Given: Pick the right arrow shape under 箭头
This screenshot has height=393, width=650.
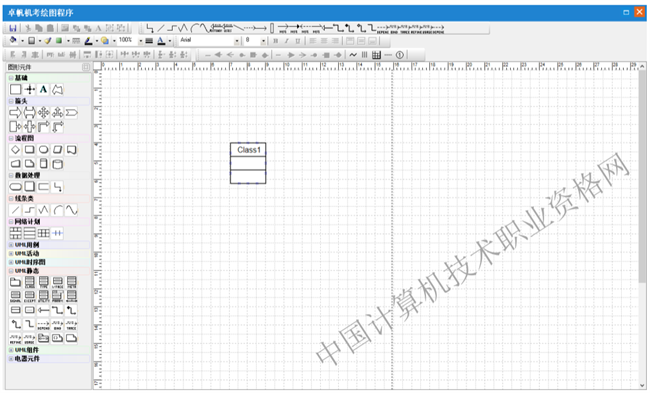Looking at the screenshot, I should 15,112.
